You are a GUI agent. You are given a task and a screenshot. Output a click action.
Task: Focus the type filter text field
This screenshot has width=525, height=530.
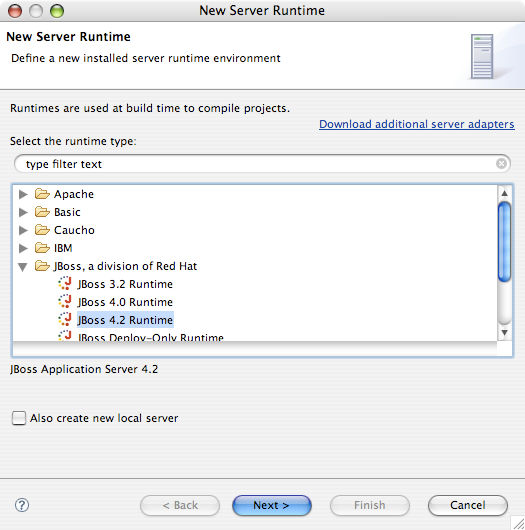click(262, 164)
